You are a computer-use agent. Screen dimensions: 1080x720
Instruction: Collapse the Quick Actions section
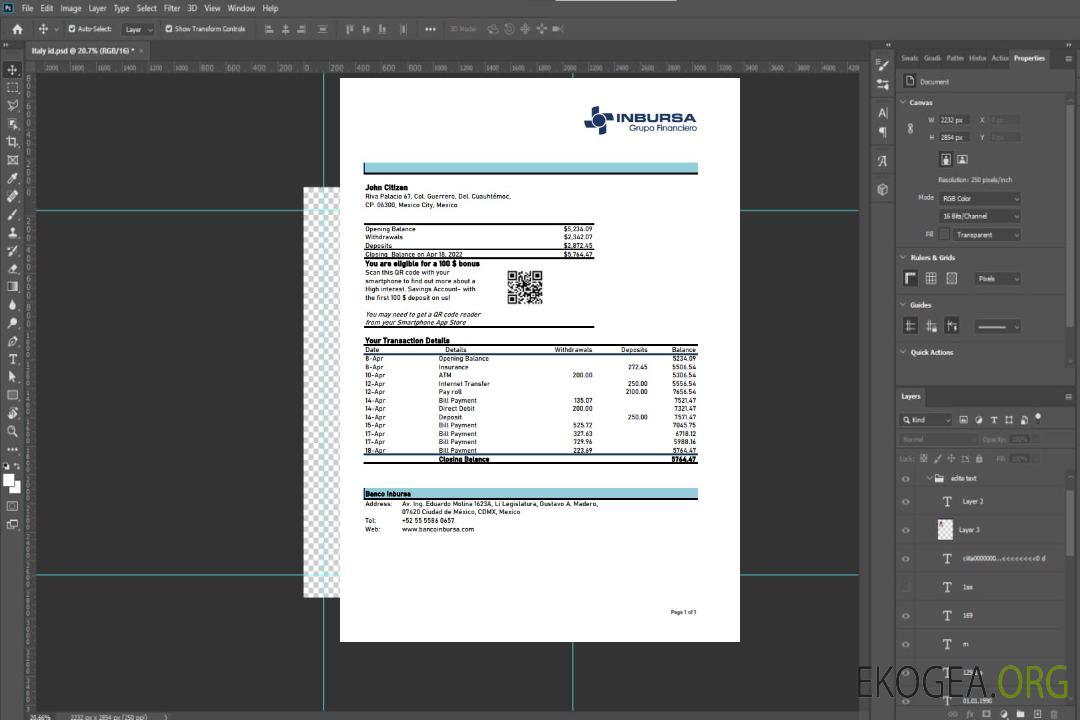pos(904,352)
